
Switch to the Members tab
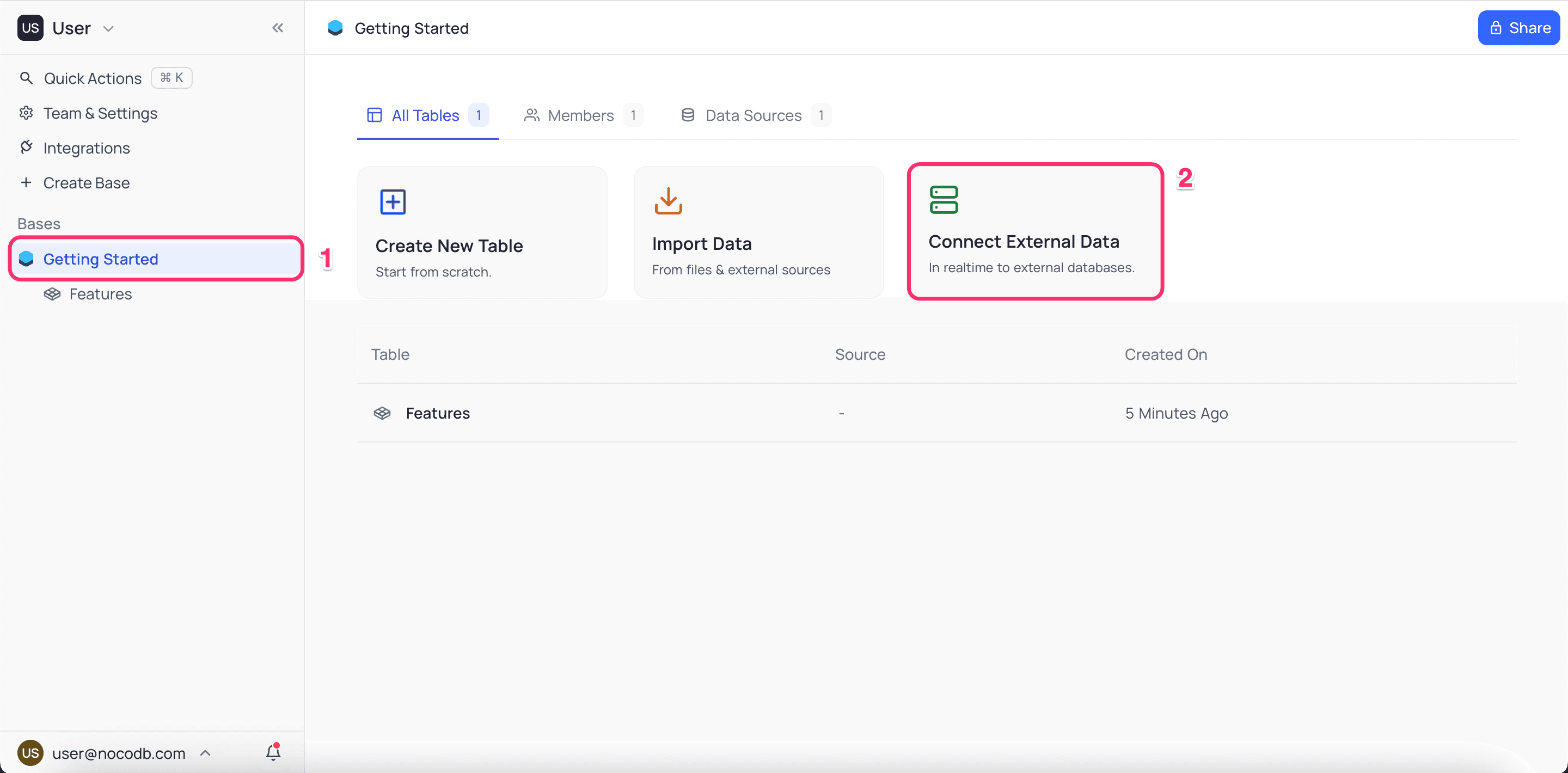581,115
